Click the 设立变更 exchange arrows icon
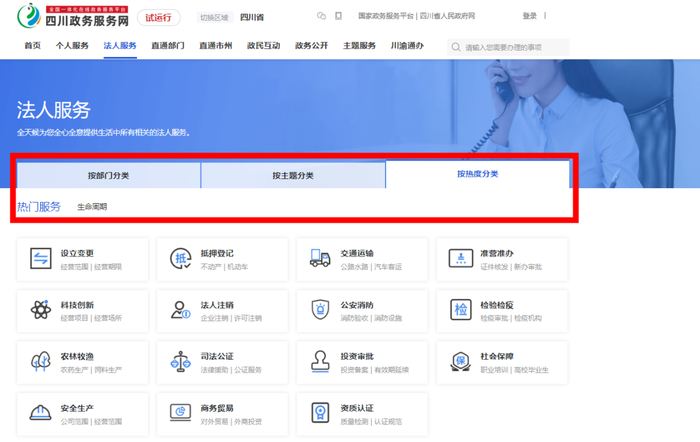 [41, 259]
